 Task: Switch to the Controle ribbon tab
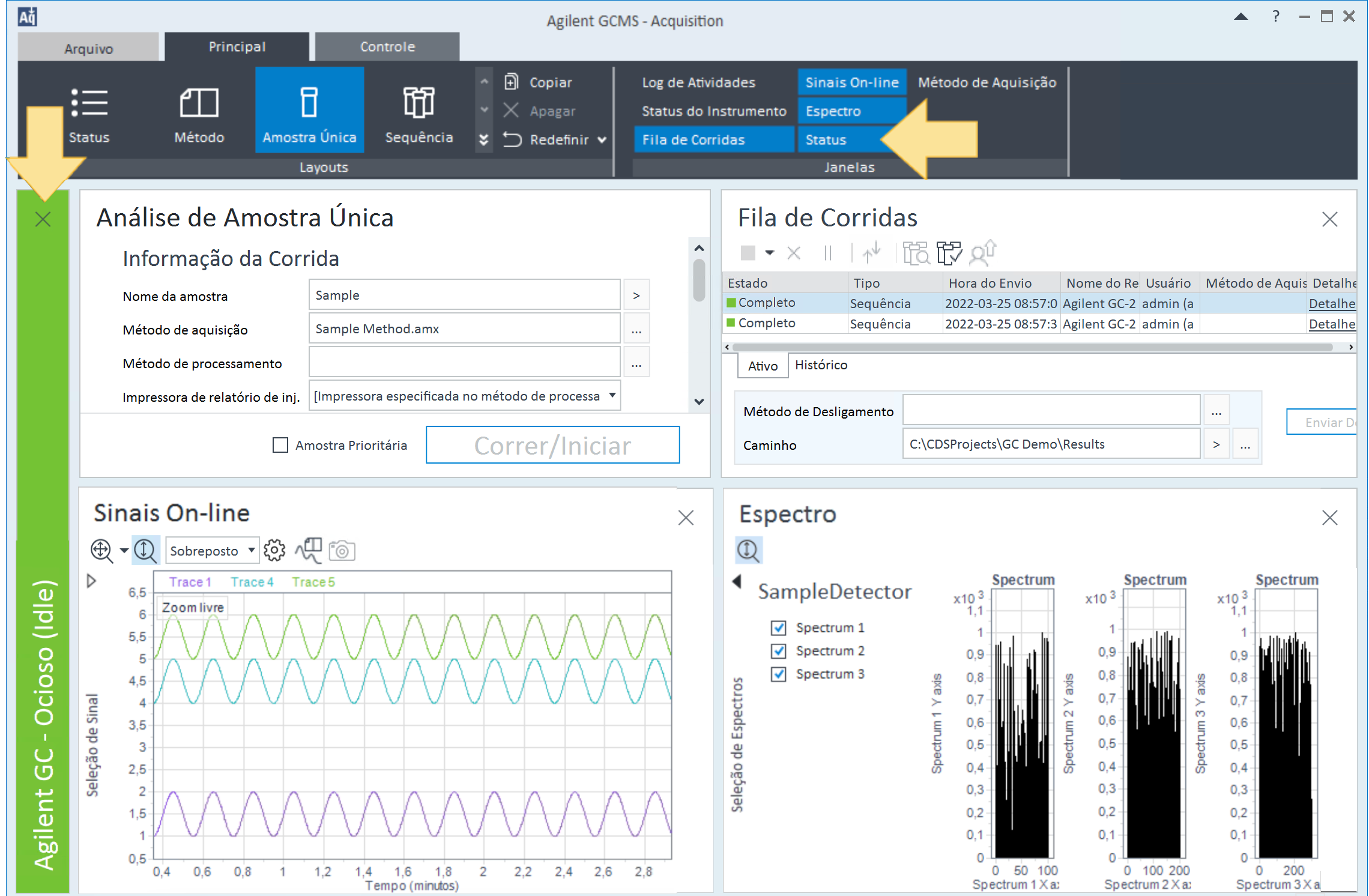(x=387, y=46)
